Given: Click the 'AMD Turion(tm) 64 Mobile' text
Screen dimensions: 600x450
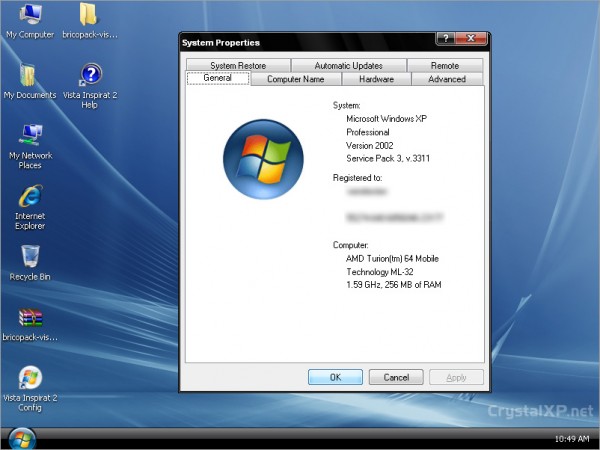Looking at the screenshot, I should [x=392, y=259].
